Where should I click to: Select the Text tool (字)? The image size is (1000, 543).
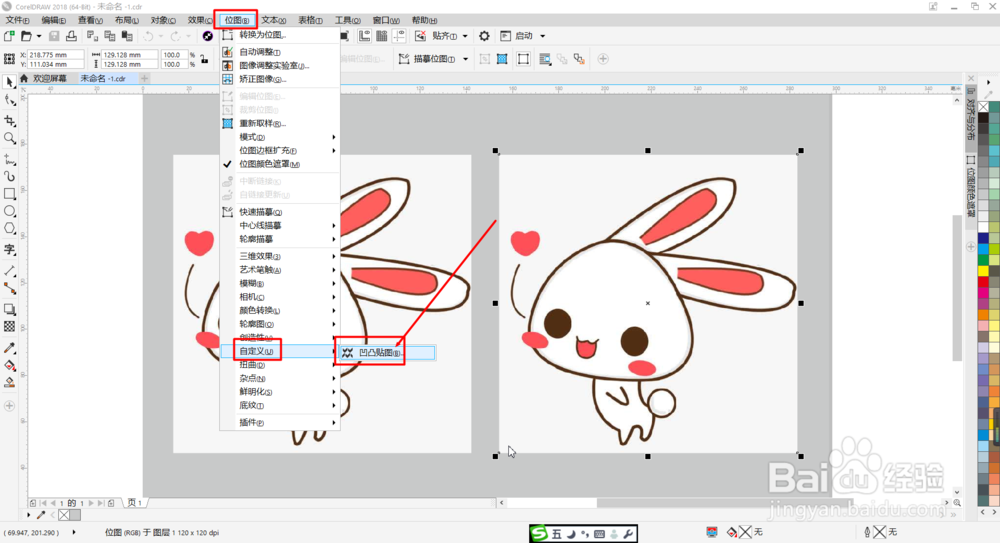click(x=10, y=249)
